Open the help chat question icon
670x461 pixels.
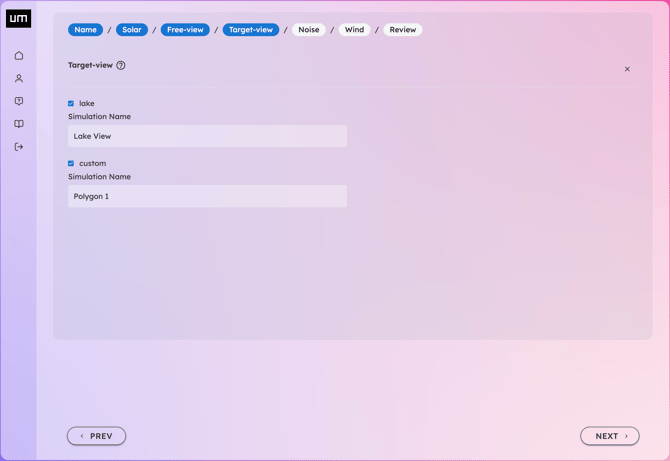point(19,101)
